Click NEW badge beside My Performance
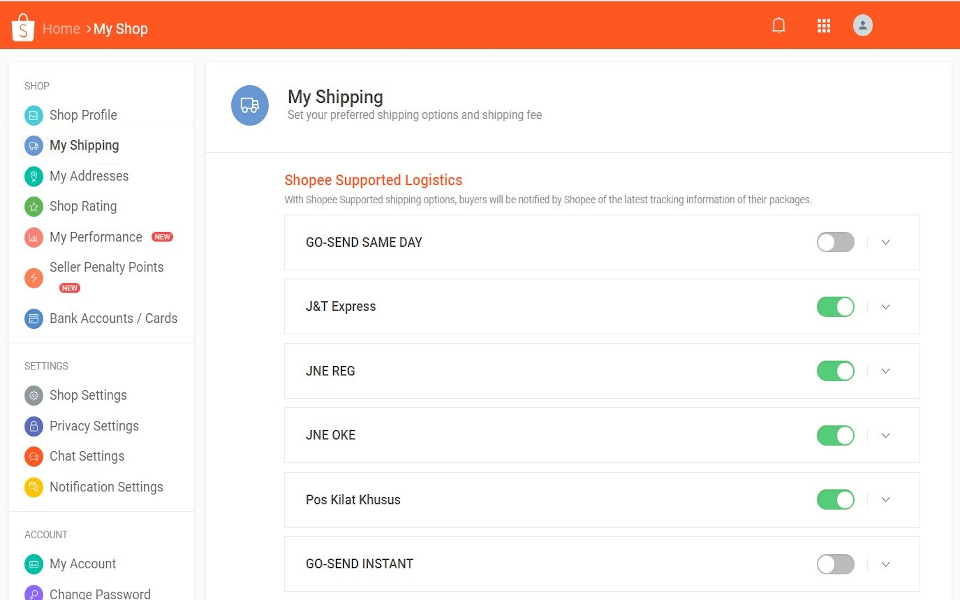Viewport: 960px width, 600px height. coord(162,237)
